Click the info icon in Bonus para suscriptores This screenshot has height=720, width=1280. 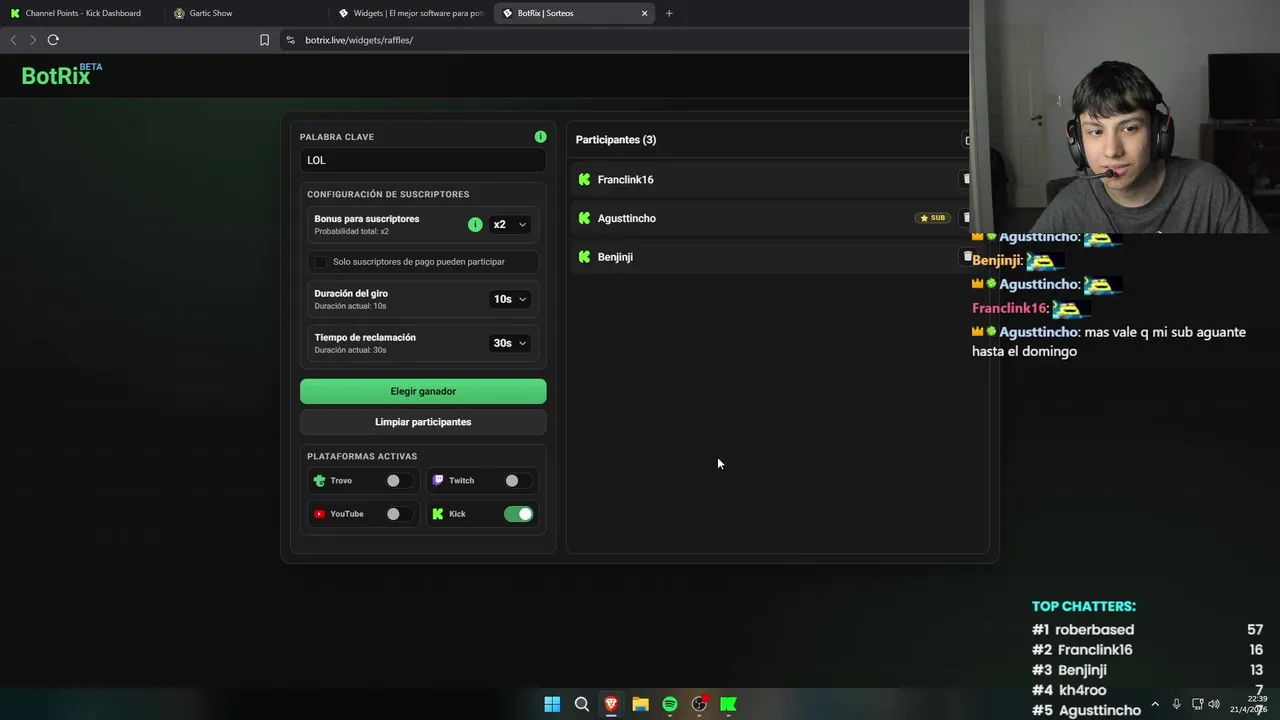point(475,224)
